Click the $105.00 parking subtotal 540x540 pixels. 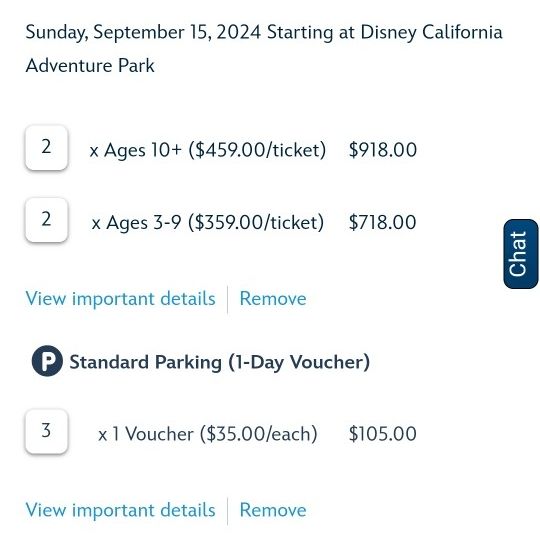[383, 434]
